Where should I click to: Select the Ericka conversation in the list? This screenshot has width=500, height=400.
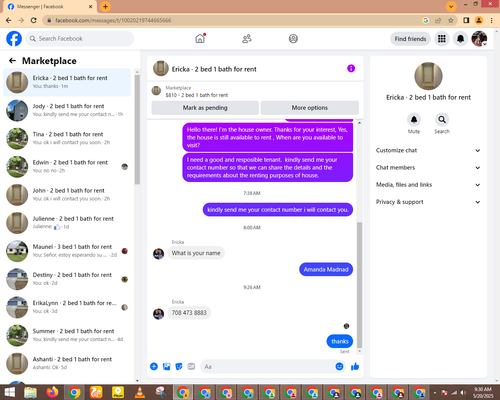pos(67,82)
